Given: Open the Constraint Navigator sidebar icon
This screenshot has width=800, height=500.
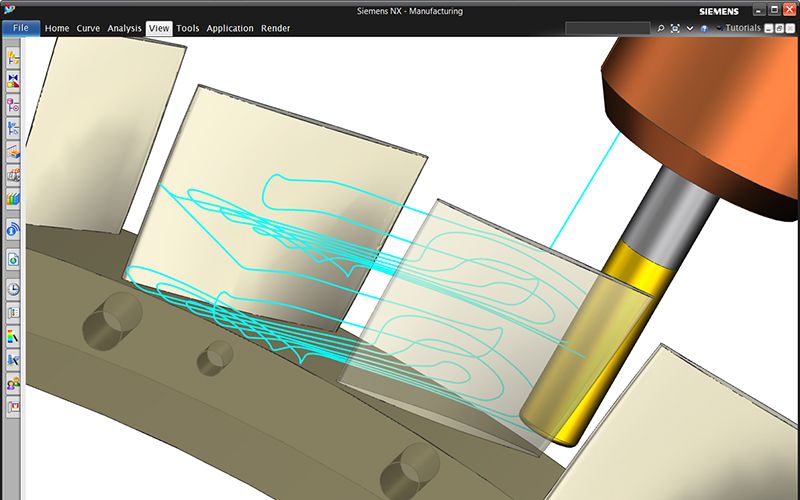Looking at the screenshot, I should (x=13, y=81).
